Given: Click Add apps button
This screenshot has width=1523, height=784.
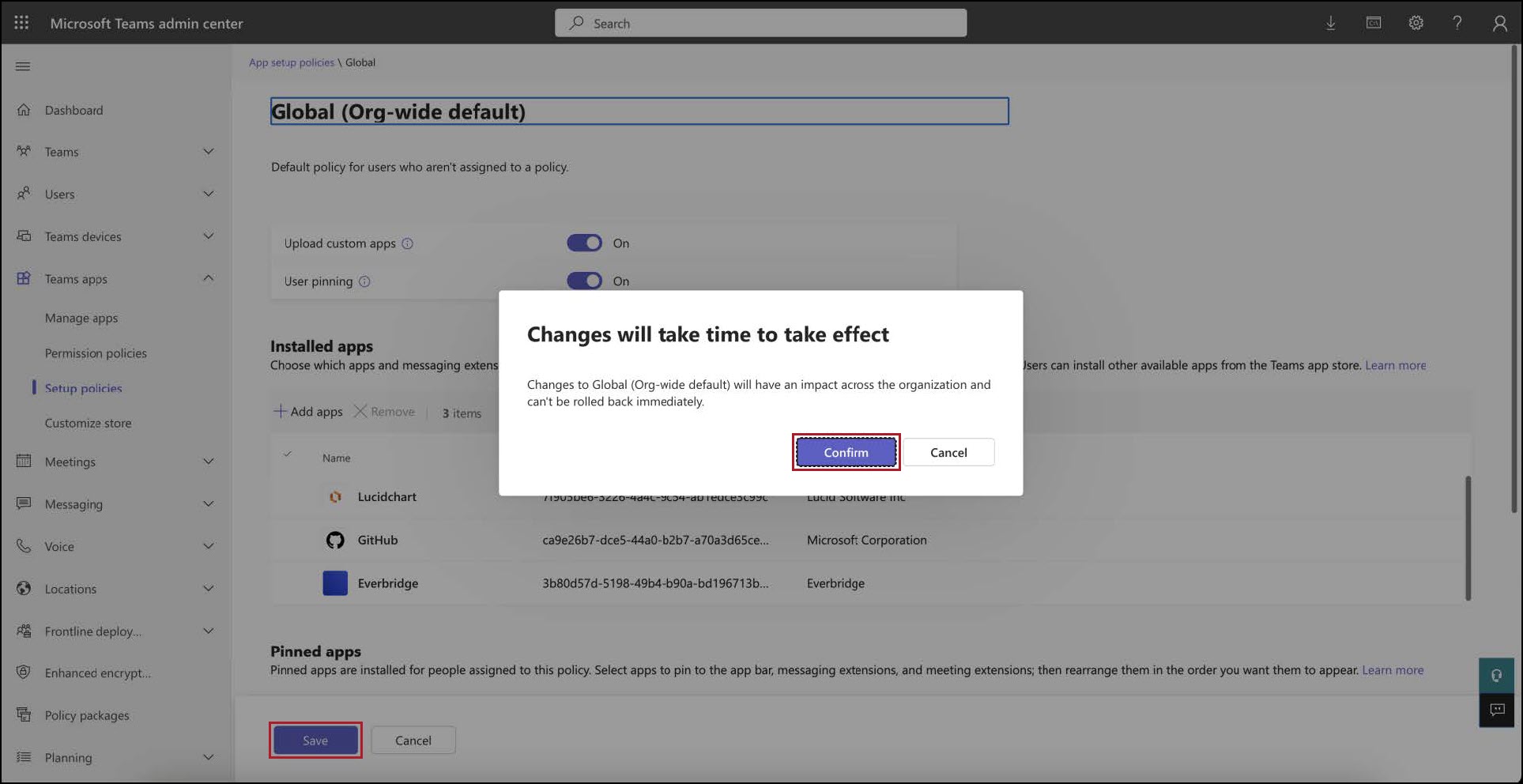Looking at the screenshot, I should click(308, 412).
